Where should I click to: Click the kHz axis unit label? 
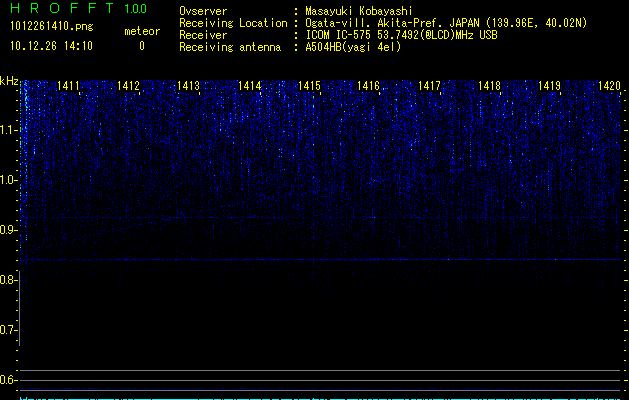[x=9, y=81]
